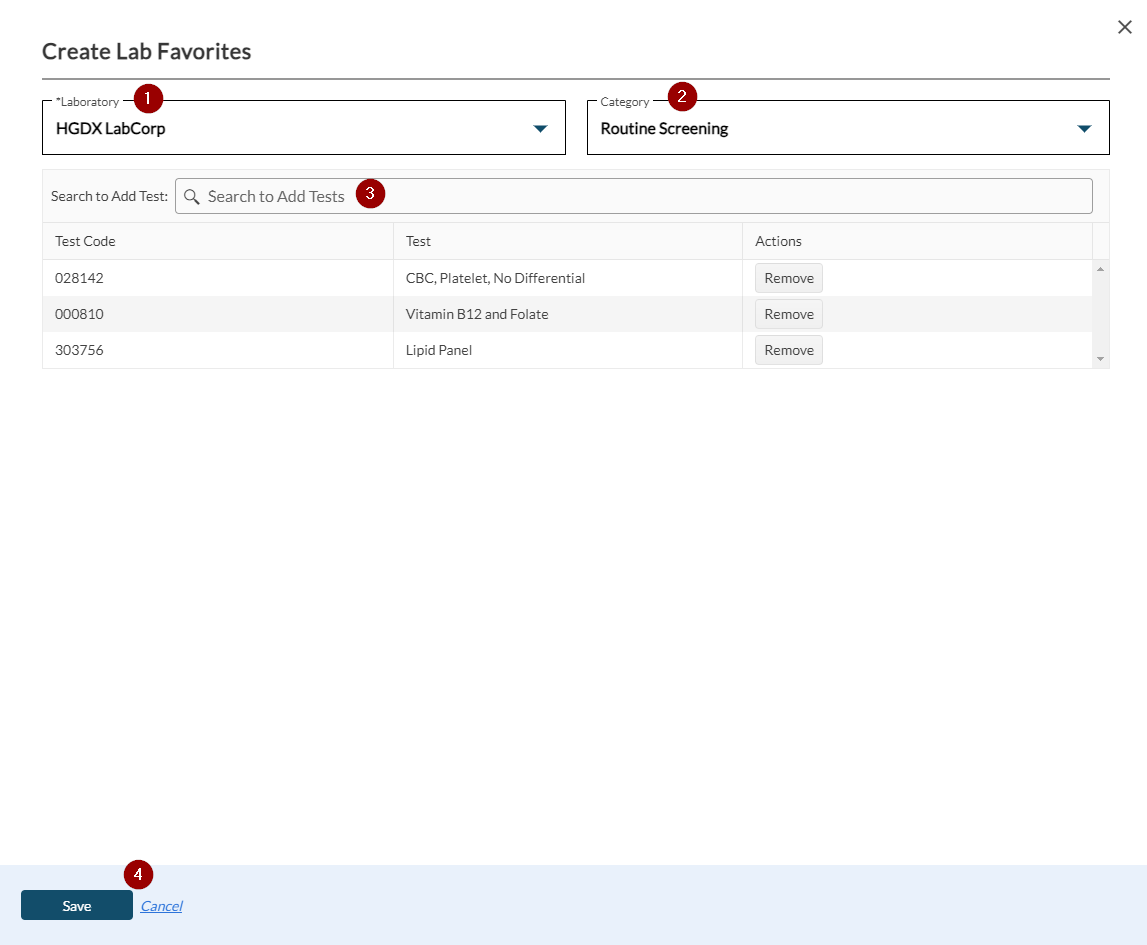Open the Category dropdown showing Routine Screening

coord(848,127)
